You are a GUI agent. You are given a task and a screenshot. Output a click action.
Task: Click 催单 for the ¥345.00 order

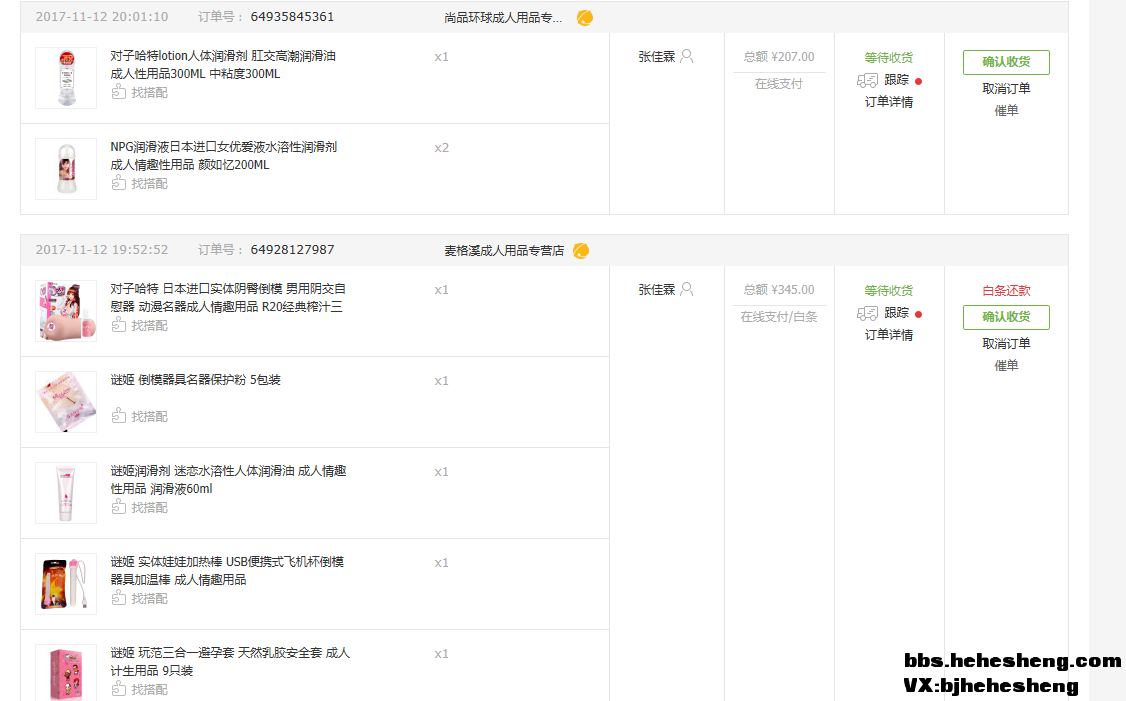[x=1006, y=366]
